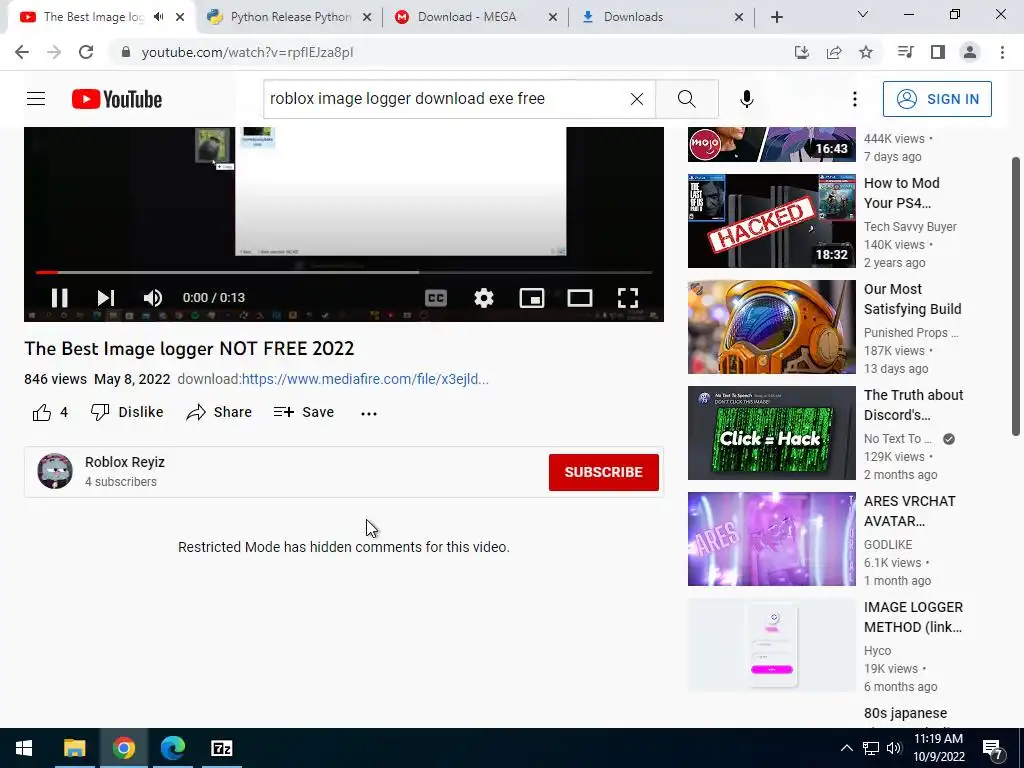Mute the video player volume
The width and height of the screenshot is (1024, 768).
pos(153,298)
